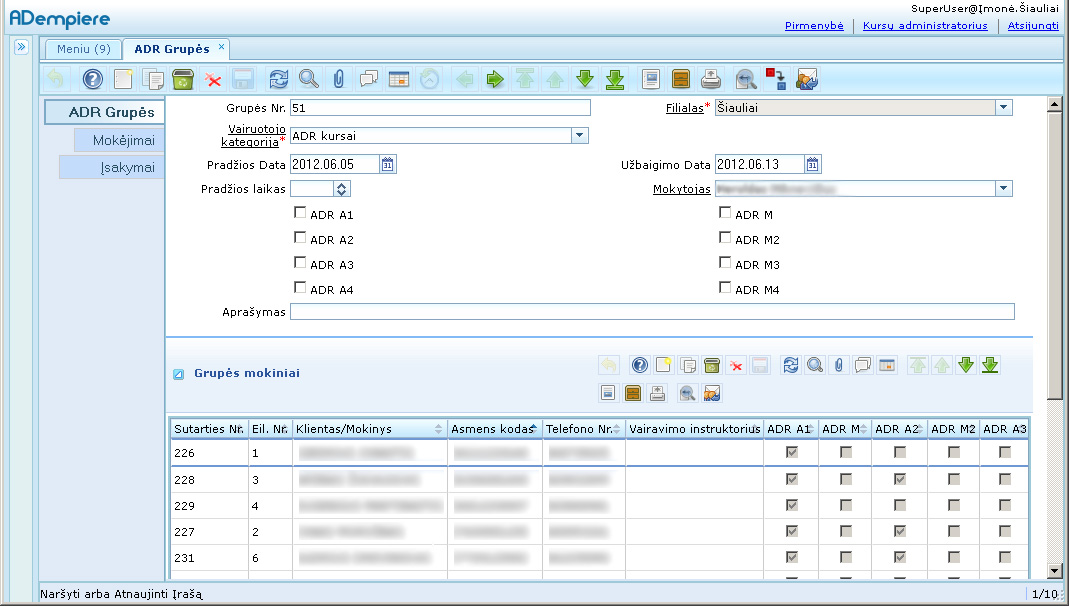1069x606 pixels.
Task: Toggle ADR A2 checkbox in row 228
Action: (900, 479)
